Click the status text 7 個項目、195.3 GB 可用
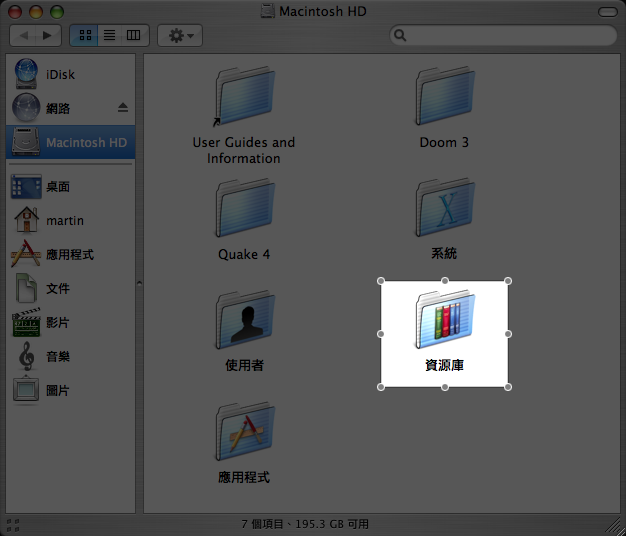The height and width of the screenshot is (536, 626). (305, 524)
